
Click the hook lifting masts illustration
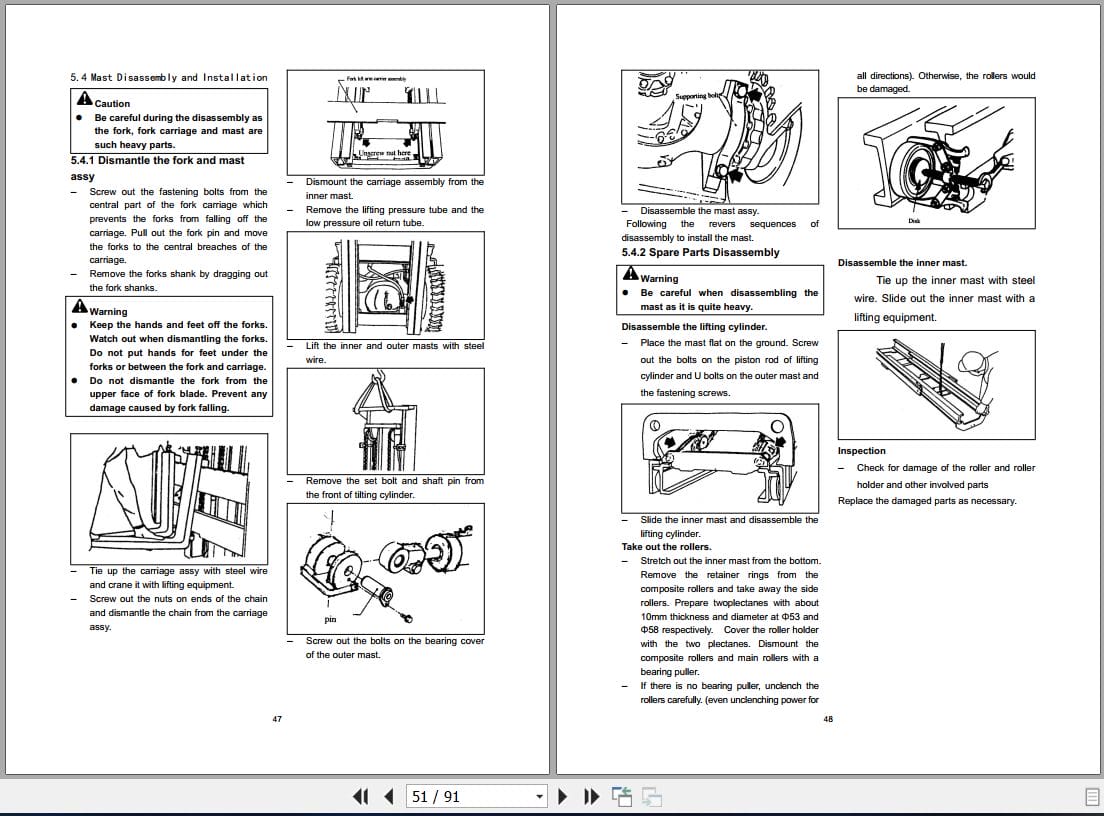click(x=386, y=421)
